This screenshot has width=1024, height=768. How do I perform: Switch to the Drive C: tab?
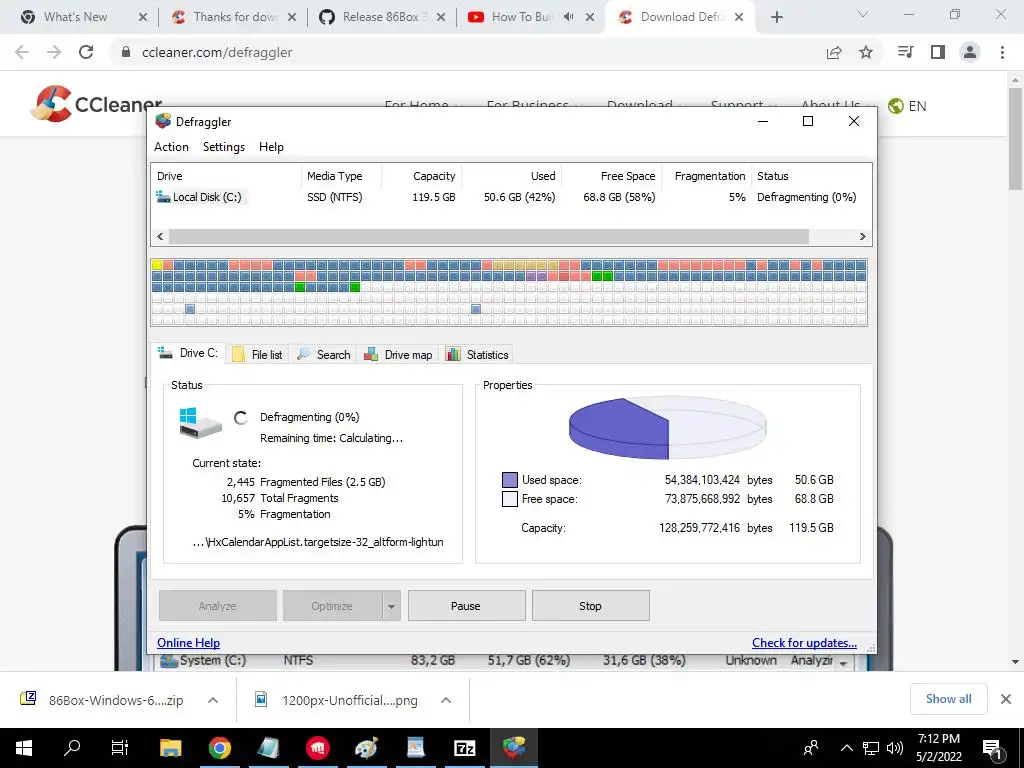(x=188, y=353)
